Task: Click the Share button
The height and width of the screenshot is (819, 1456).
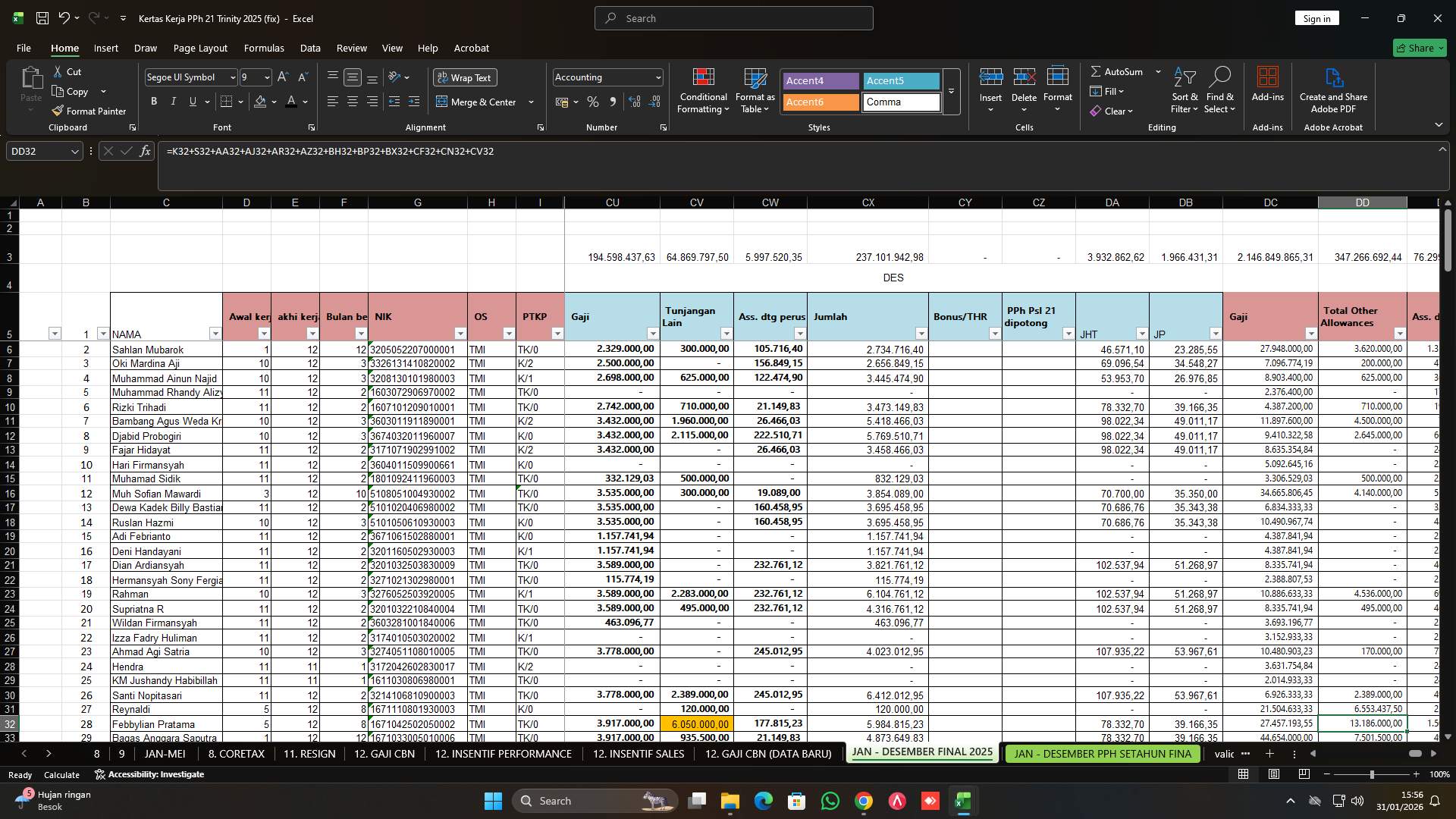Action: tap(1419, 47)
